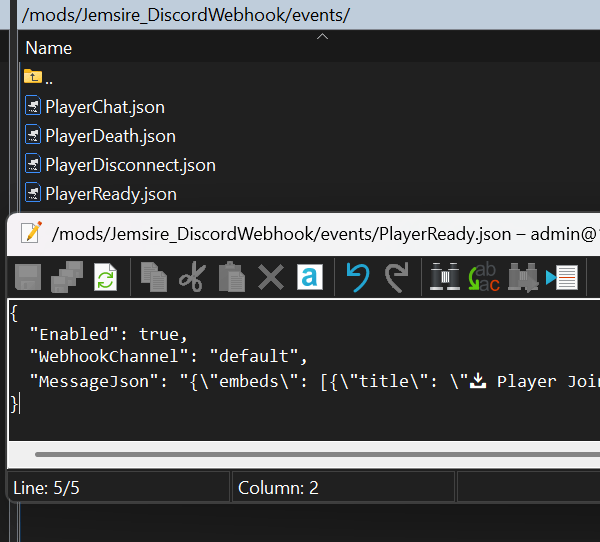Click the Select All icon
Screen dimensions: 600x542
click(x=309, y=276)
